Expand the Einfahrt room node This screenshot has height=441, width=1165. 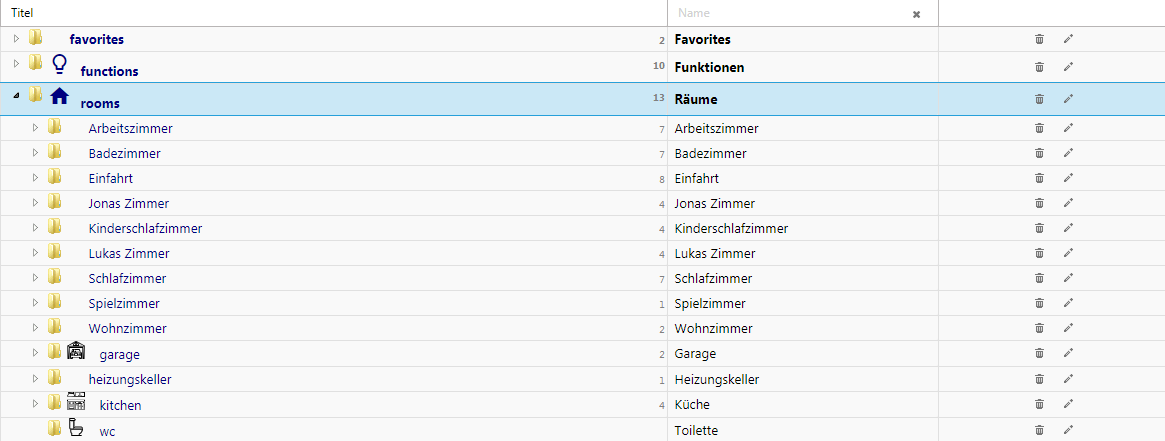pos(35,178)
